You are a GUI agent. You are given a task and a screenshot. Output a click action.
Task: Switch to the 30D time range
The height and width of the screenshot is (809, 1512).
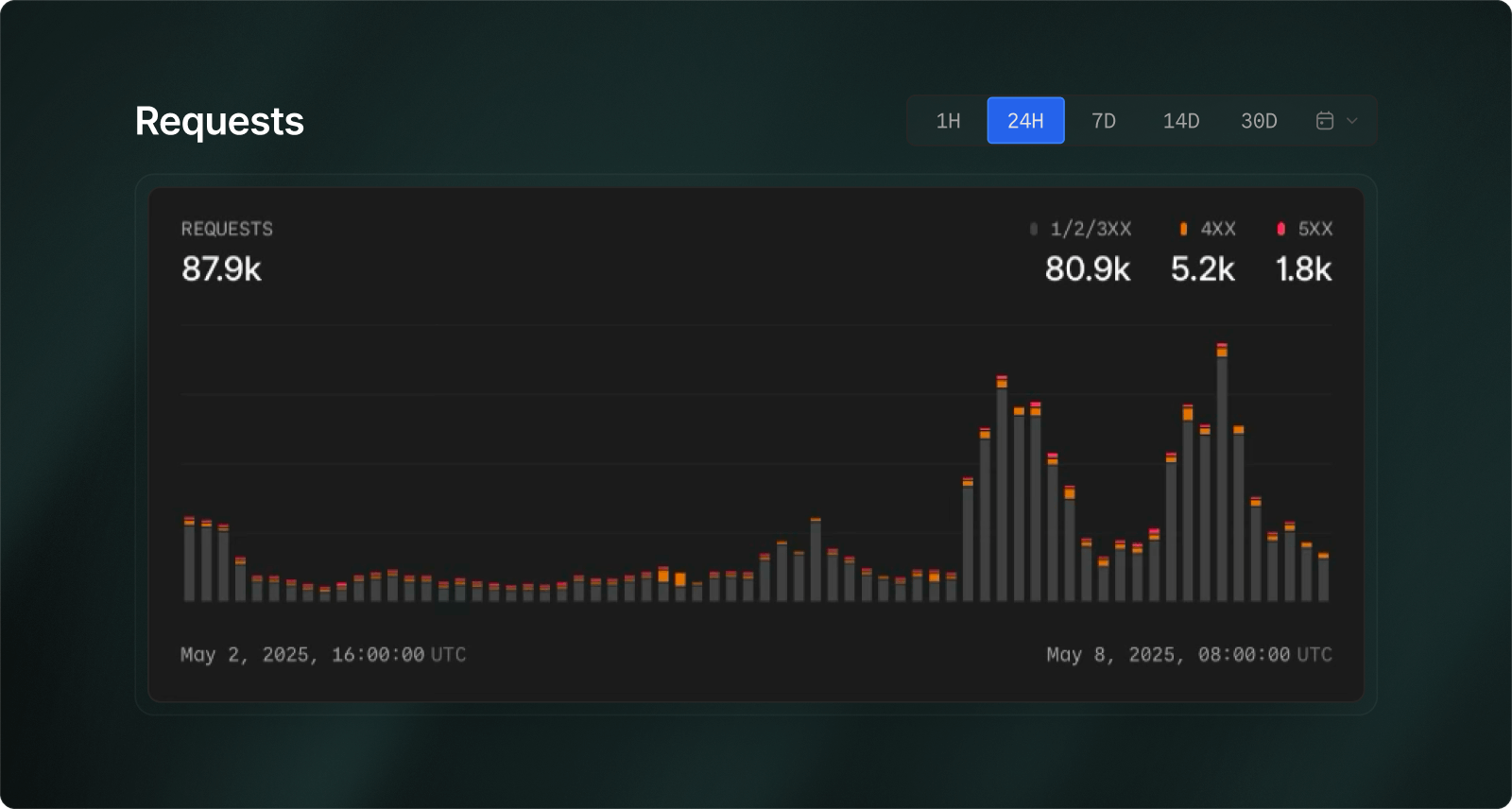click(1259, 121)
